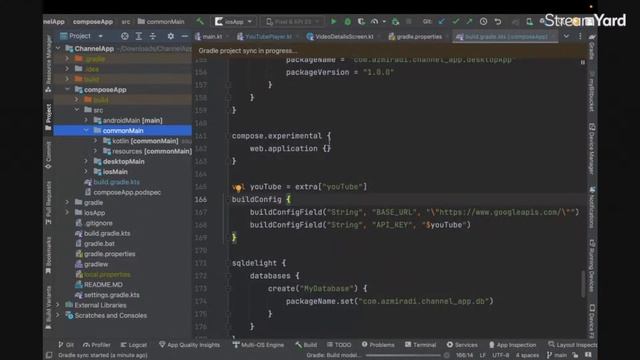Click editor tabs more options icon

[x=580, y=36]
